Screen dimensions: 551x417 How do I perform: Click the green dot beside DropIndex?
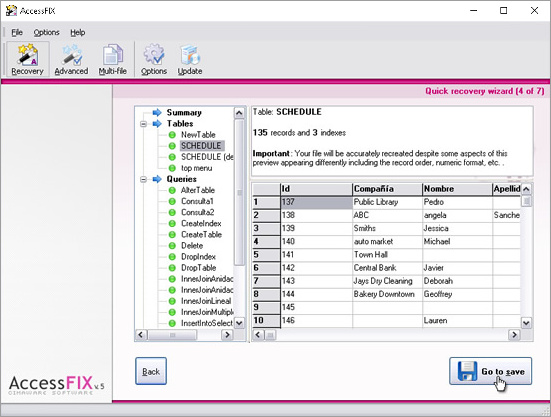click(x=172, y=257)
